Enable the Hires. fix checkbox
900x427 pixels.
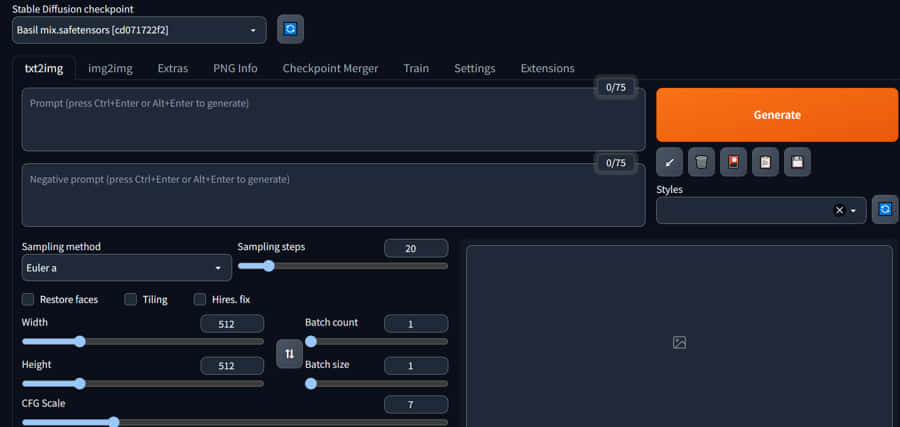[200, 300]
